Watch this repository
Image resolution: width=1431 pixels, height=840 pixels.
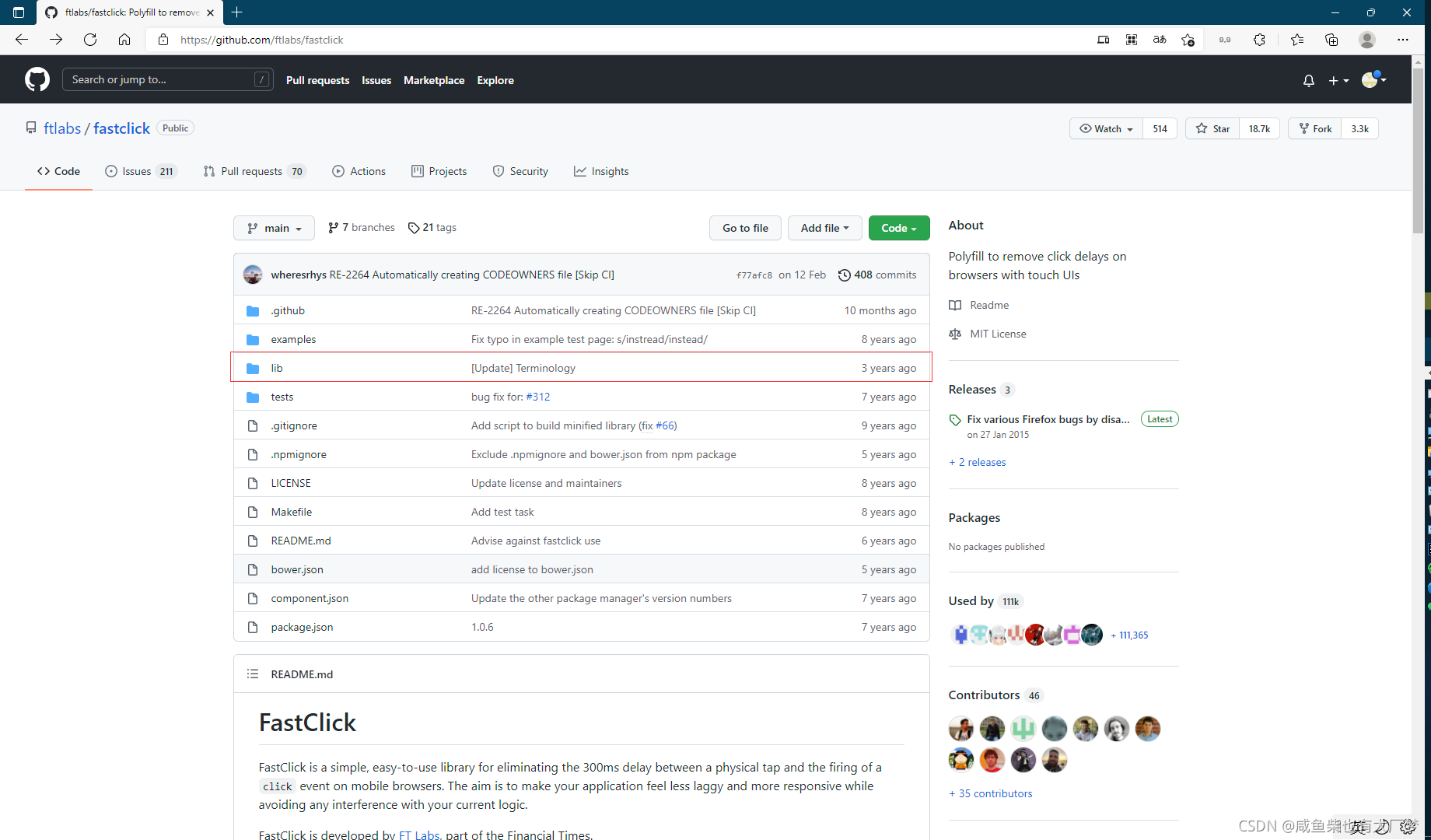point(1104,128)
